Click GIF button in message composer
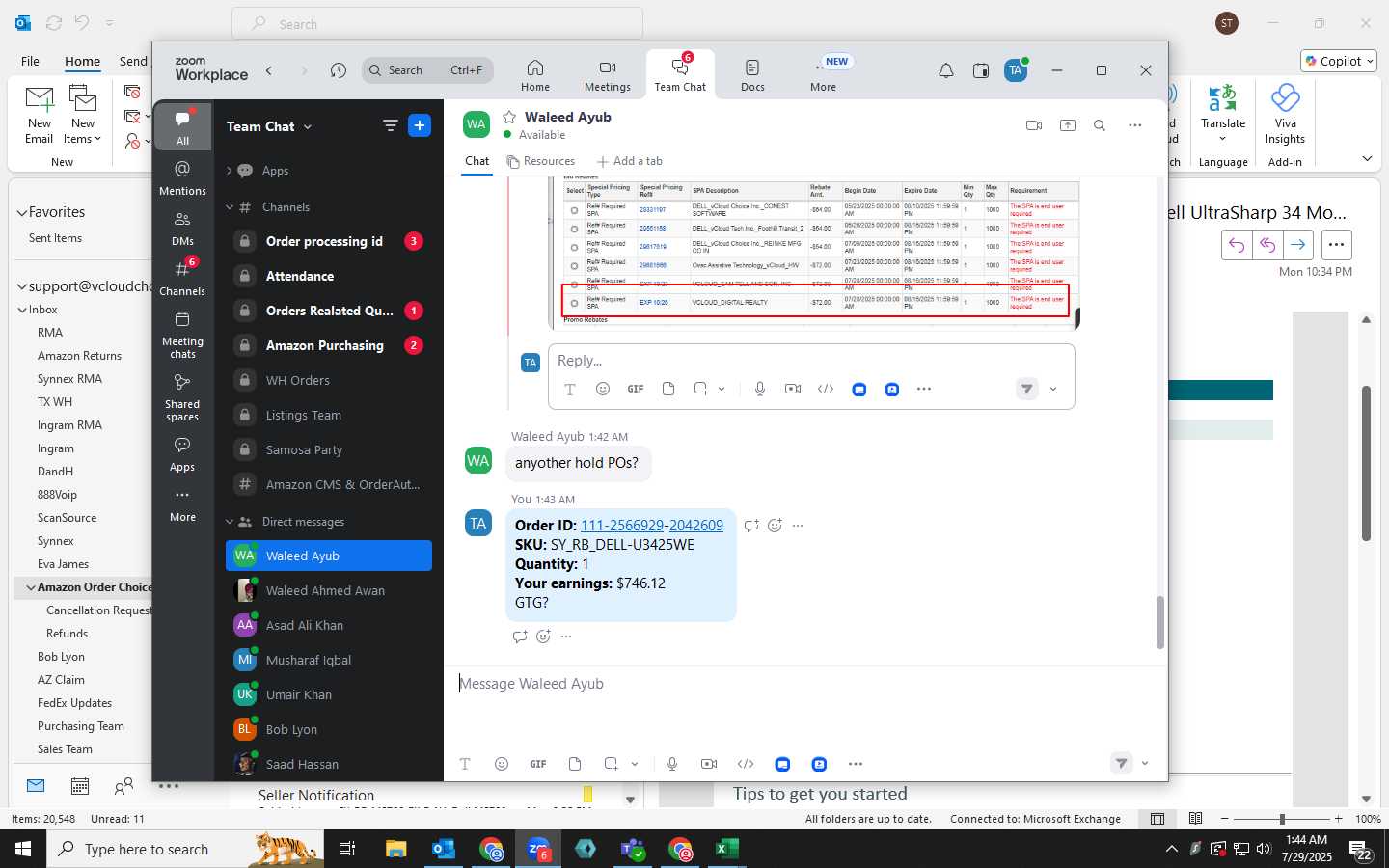The height and width of the screenshot is (868, 1389). tap(538, 764)
